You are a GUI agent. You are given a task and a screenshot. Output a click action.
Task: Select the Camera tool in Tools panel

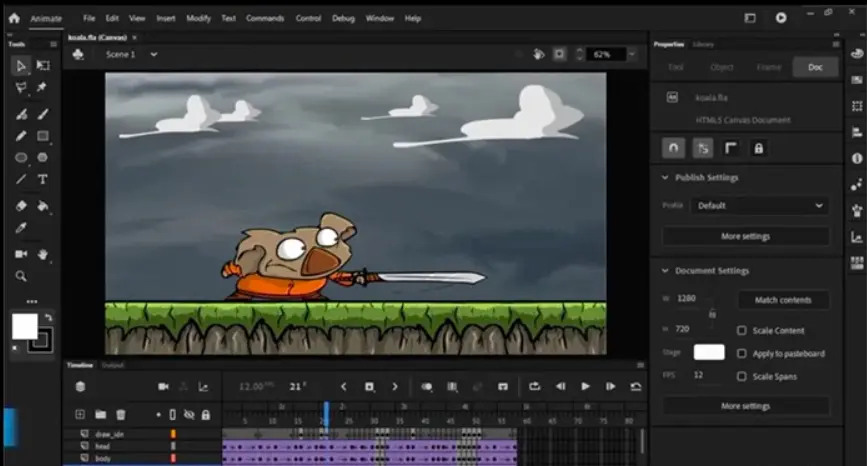coord(21,254)
